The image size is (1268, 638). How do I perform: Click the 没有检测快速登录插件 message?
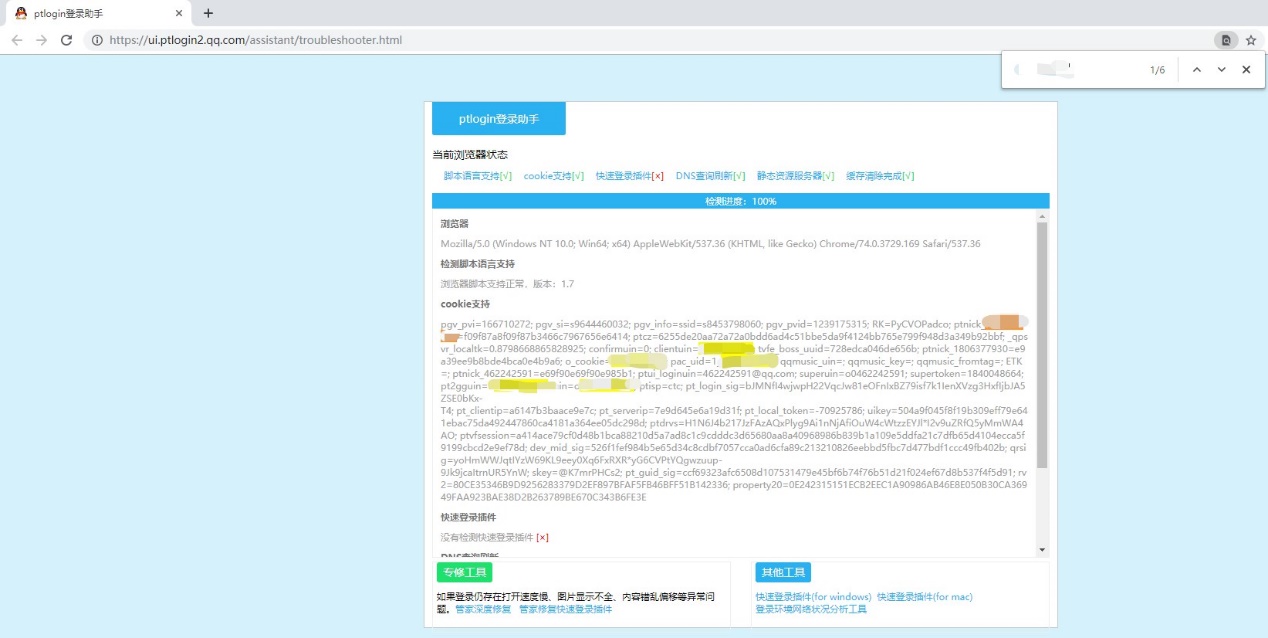[494, 537]
